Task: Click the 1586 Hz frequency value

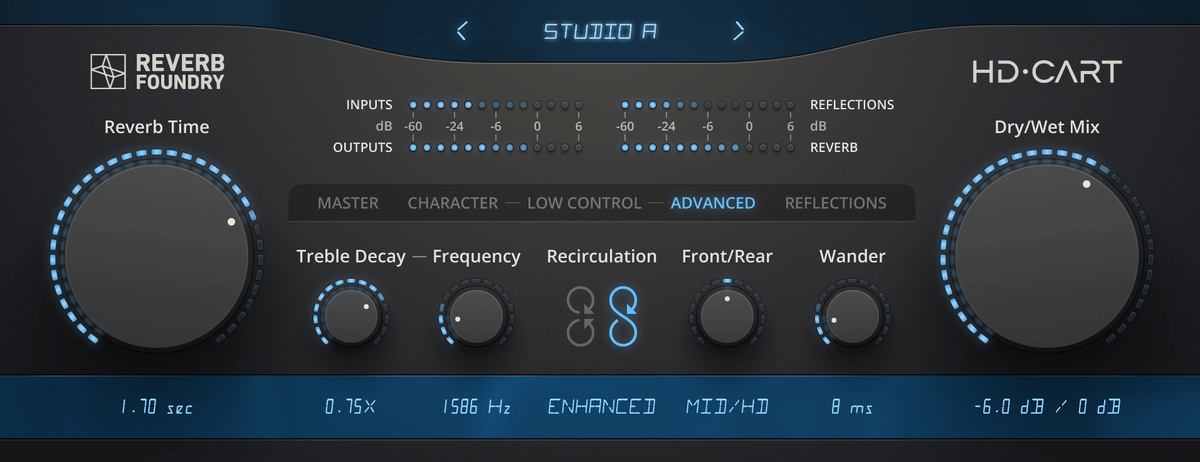Action: click(476, 408)
